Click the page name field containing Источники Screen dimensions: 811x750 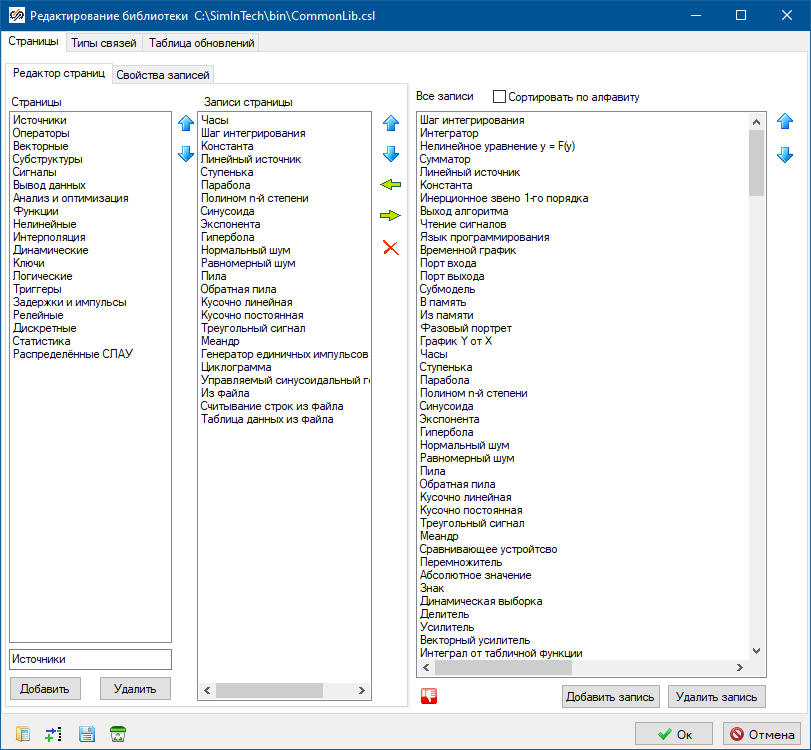pyautogui.click(x=90, y=659)
